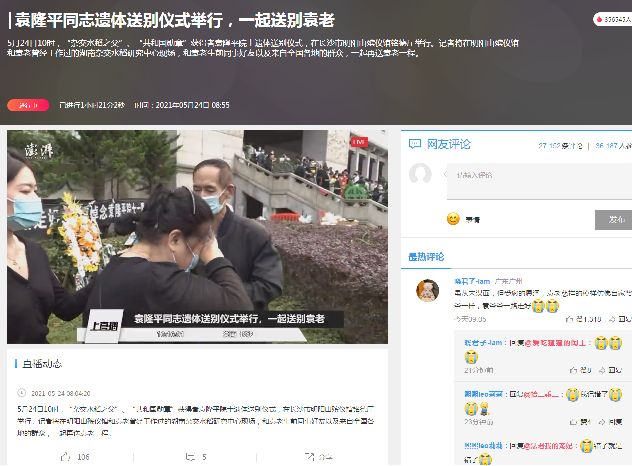Click the clock icon beside 2021-05-24 timestamp
The image size is (632, 466).
coord(21,393)
